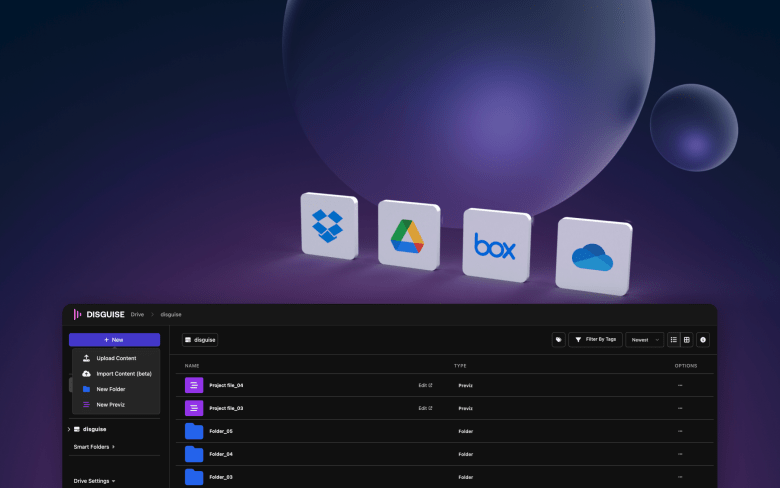The image size is (780, 488).
Task: Click Edit link for Project file_03
Action: pyautogui.click(x=424, y=408)
